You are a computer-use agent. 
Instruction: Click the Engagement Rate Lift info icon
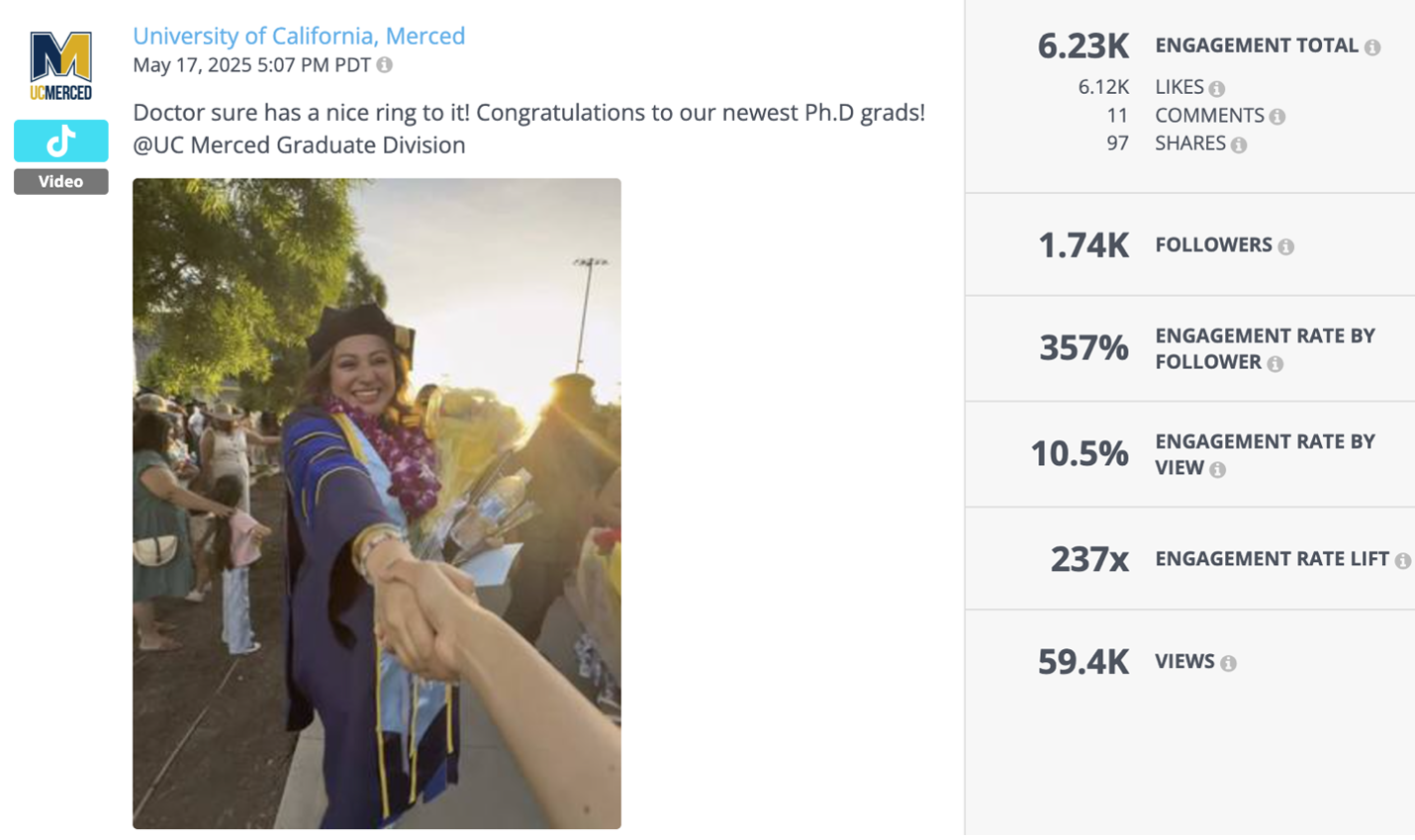(1404, 559)
